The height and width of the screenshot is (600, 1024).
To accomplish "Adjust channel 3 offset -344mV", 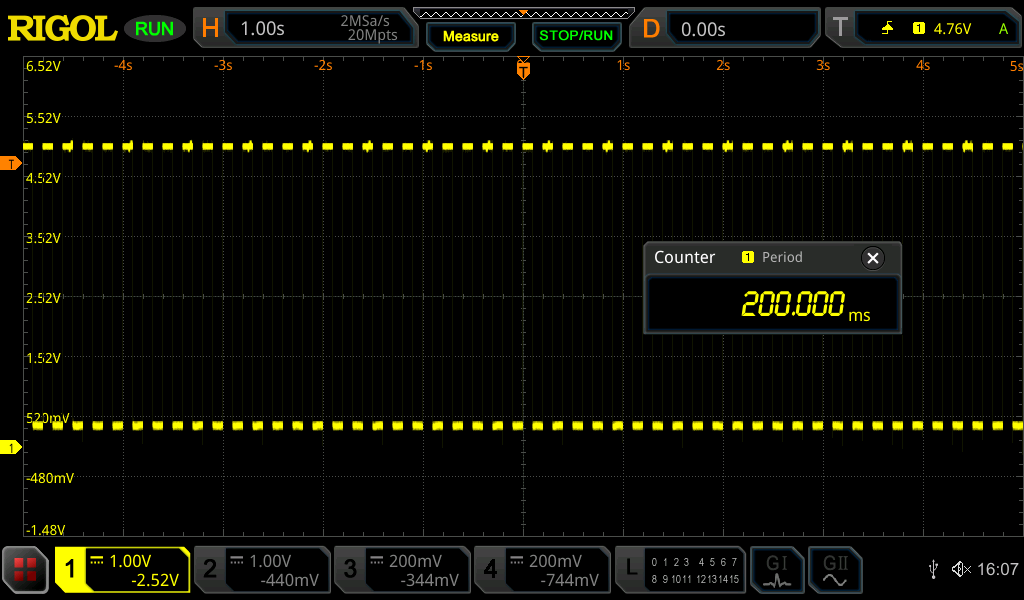I will pos(429,580).
